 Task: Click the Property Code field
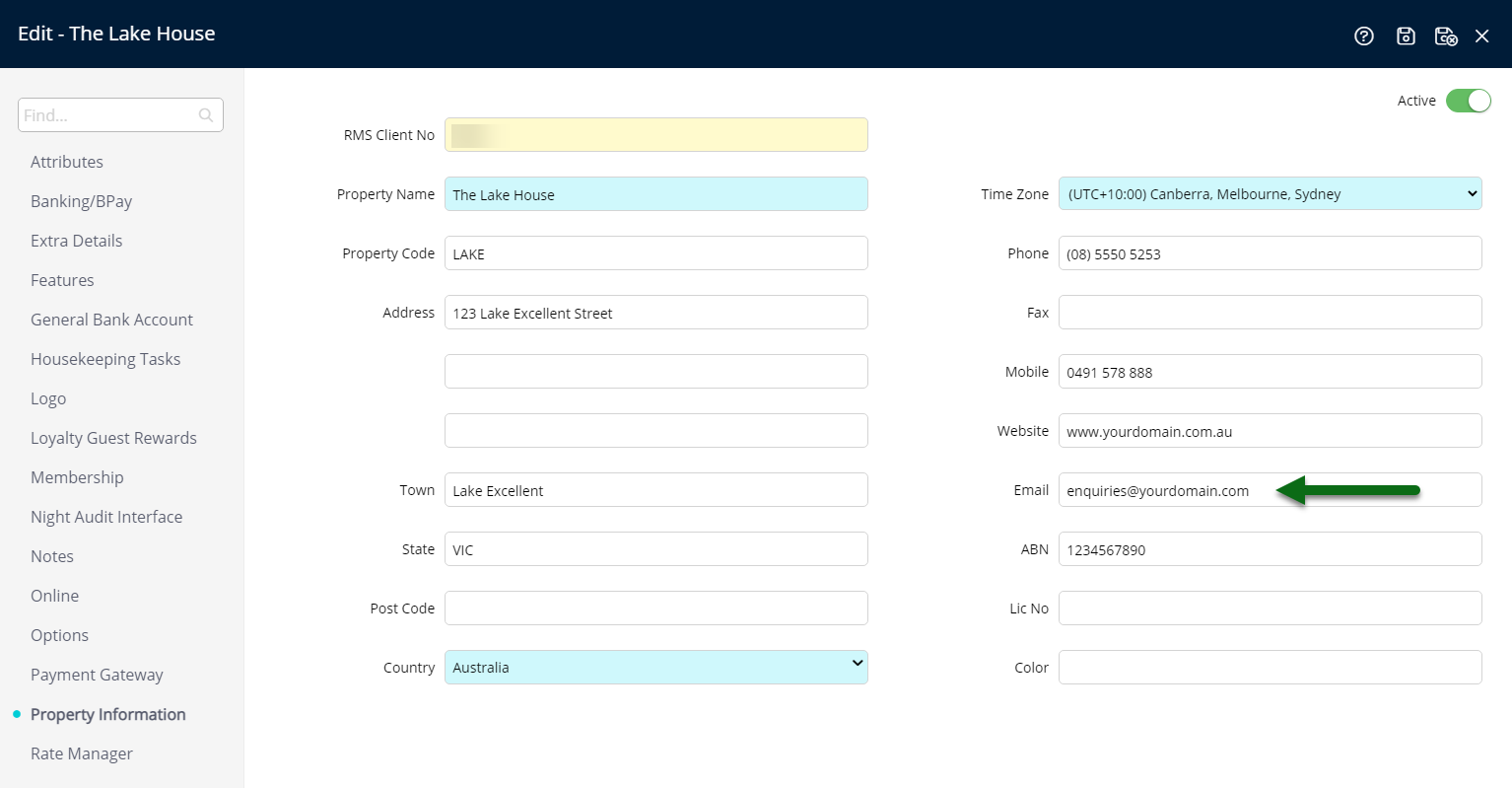(656, 253)
